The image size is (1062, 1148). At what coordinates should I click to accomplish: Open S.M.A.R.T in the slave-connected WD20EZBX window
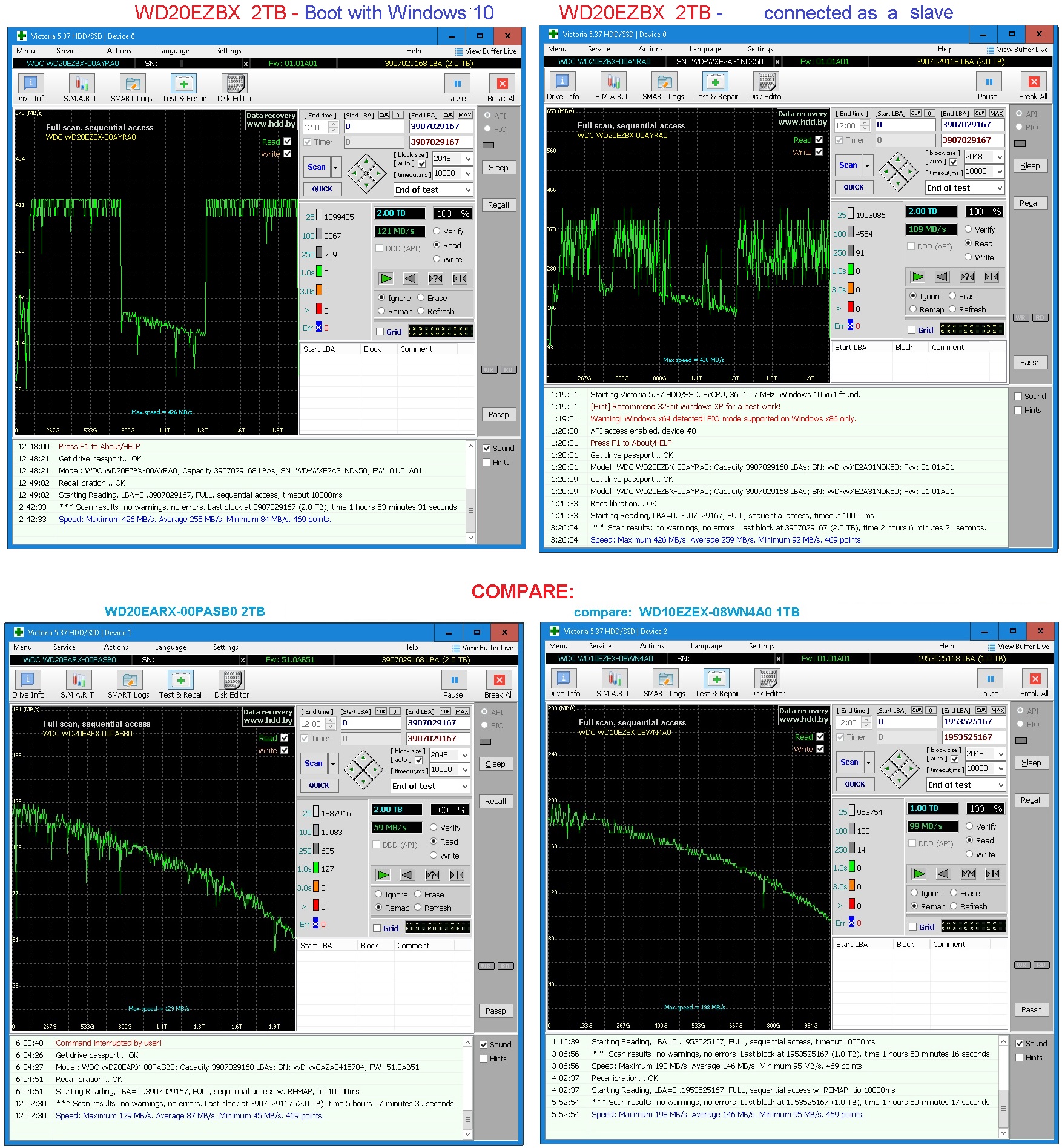612,86
